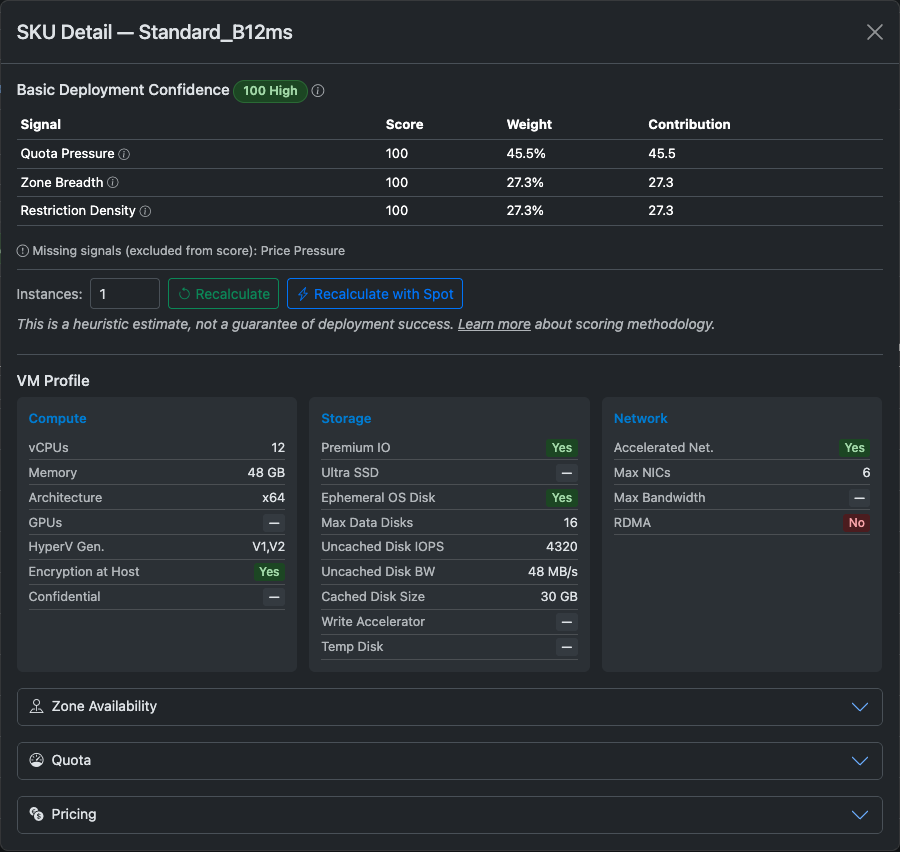Select the Ephemeral OS Disk row
The image size is (900, 852).
point(448,497)
